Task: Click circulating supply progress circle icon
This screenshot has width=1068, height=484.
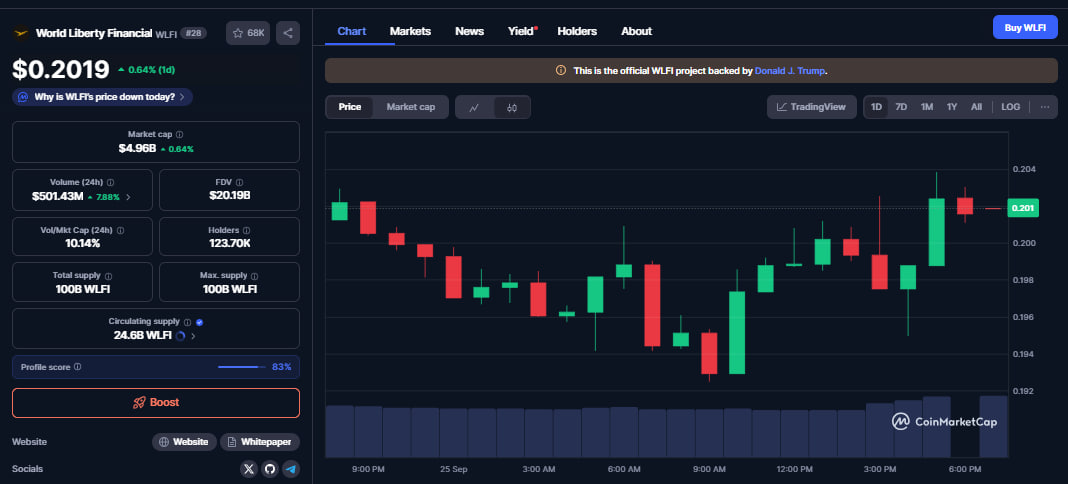Action: point(180,336)
